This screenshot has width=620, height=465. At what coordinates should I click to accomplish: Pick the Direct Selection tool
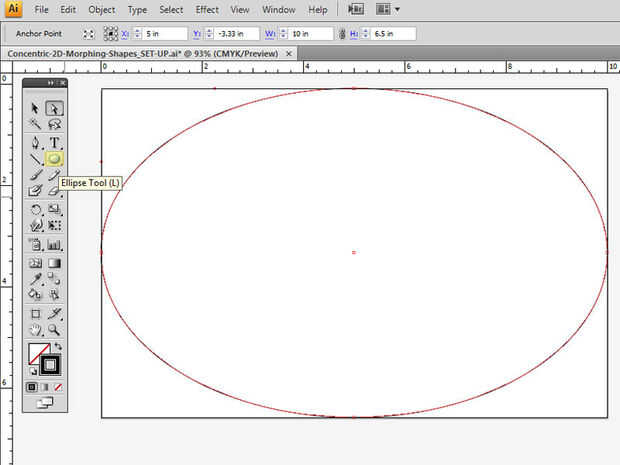(54, 108)
